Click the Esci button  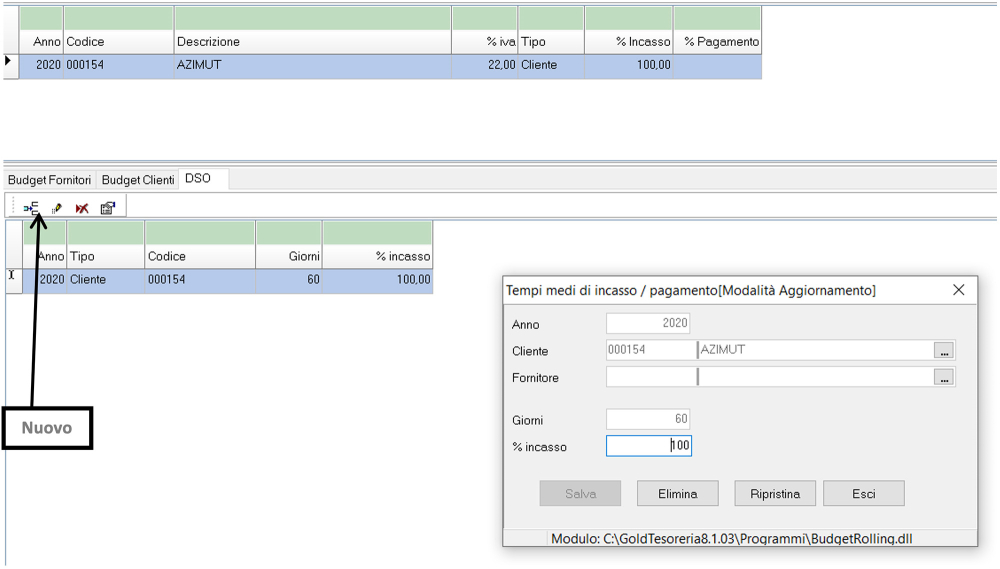click(x=864, y=494)
